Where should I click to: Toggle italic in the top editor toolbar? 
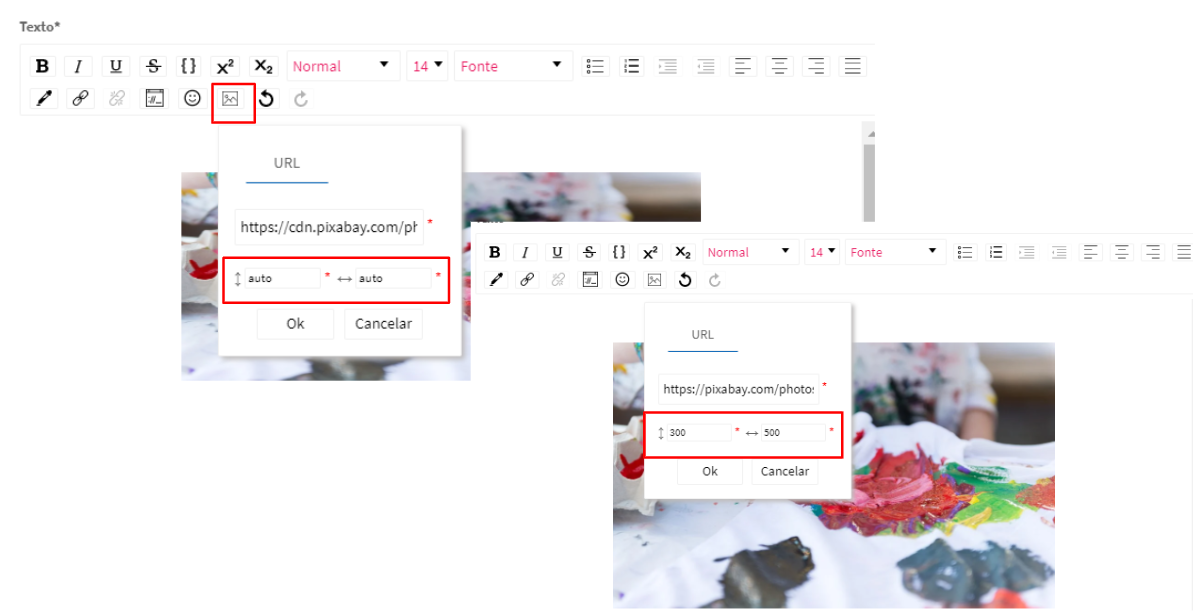coord(78,66)
